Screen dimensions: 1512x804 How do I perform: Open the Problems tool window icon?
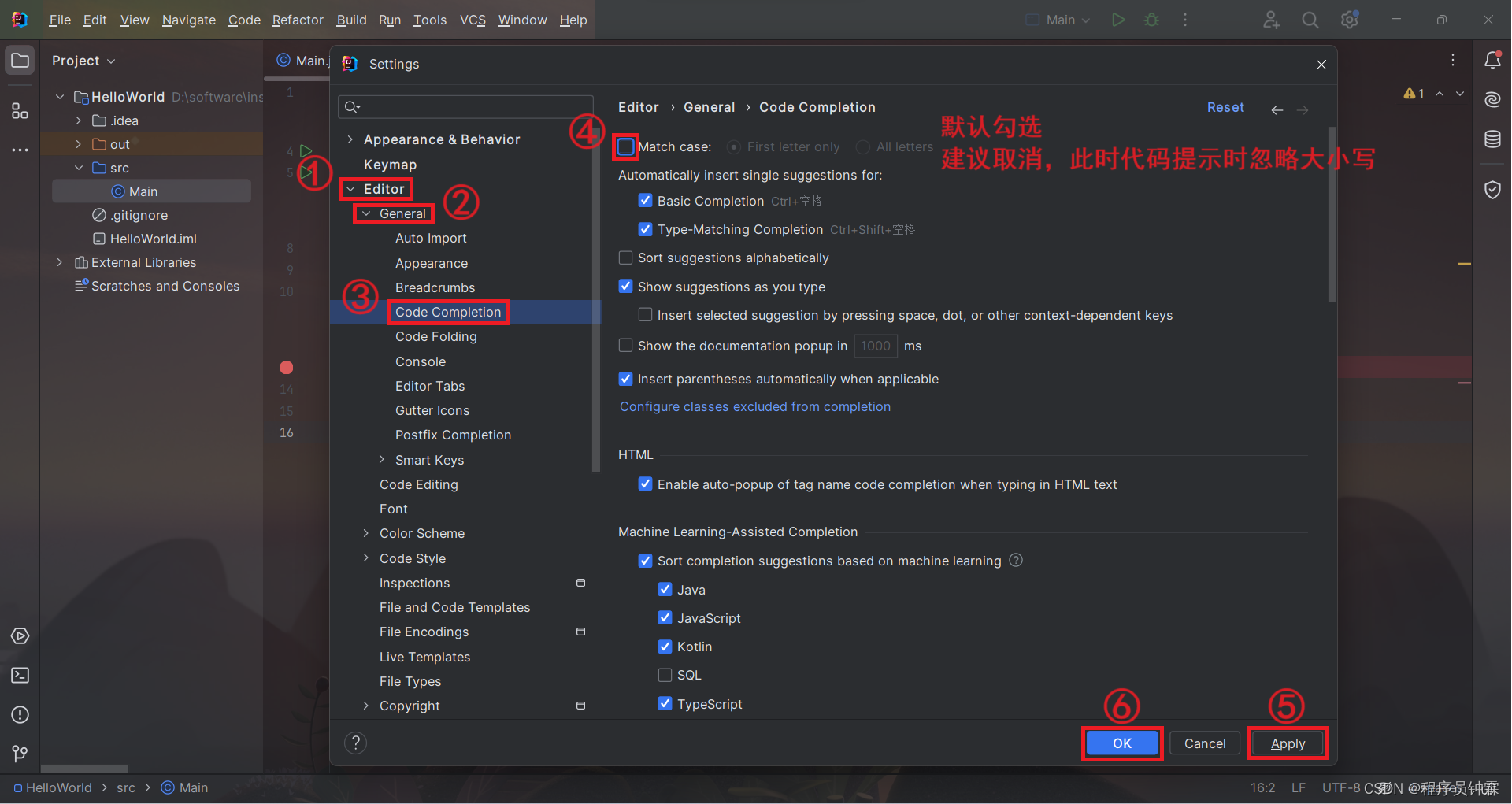20,715
